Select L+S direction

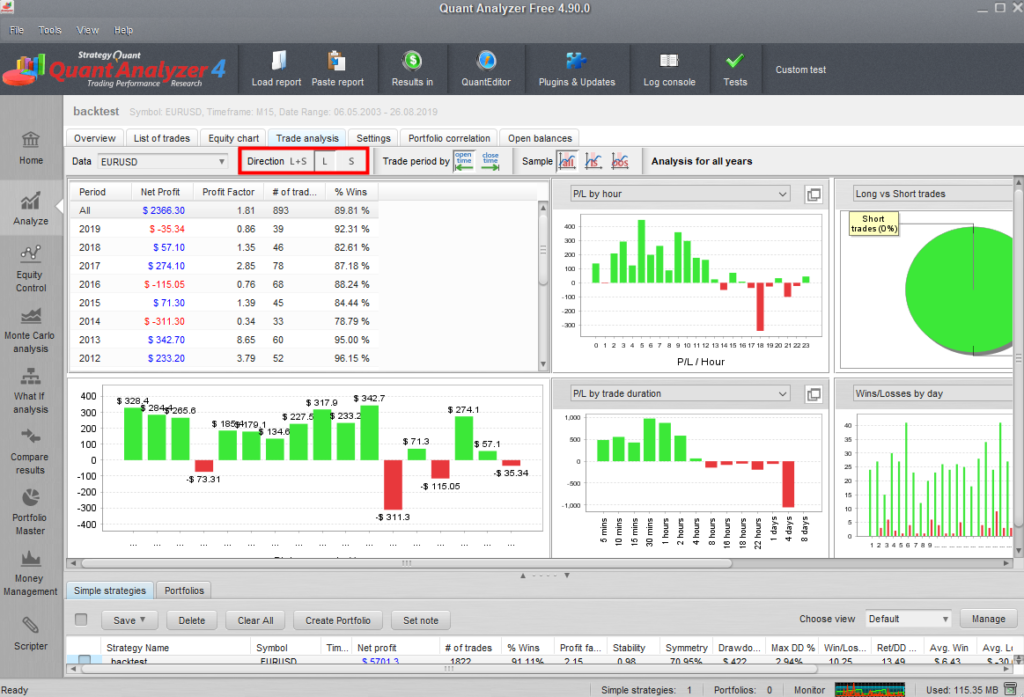click(298, 161)
